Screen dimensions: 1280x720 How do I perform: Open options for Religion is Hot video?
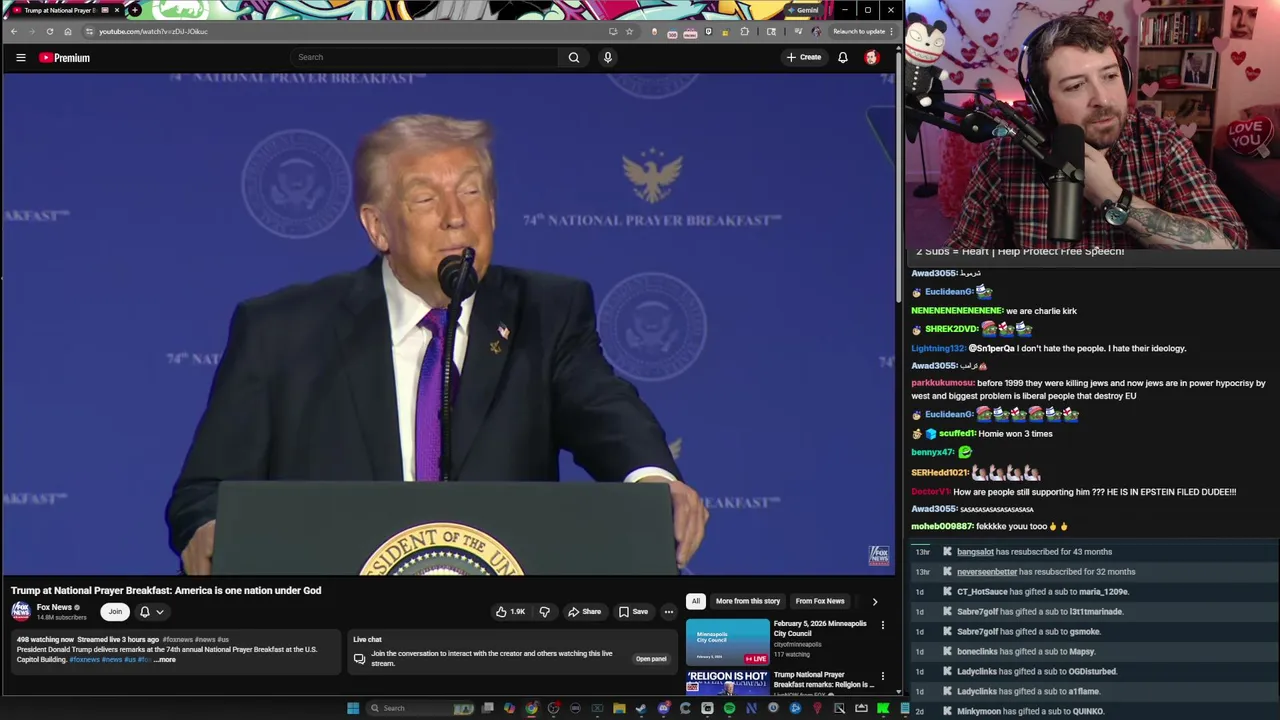click(x=882, y=676)
